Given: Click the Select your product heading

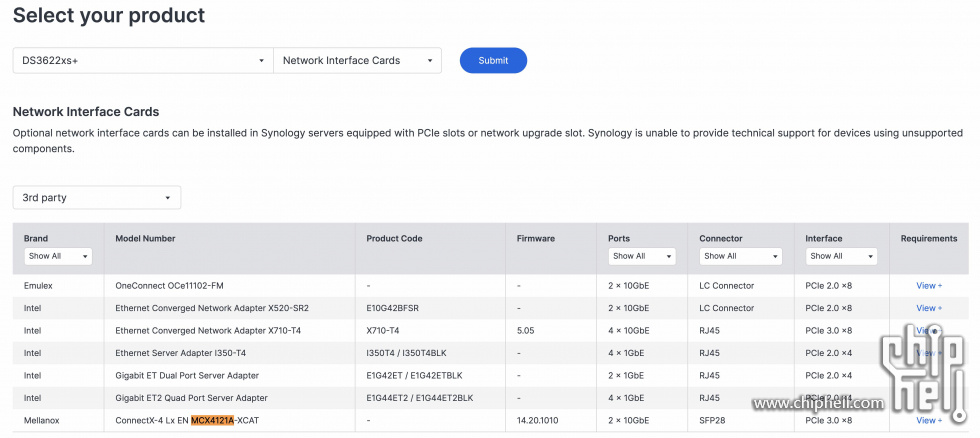Looking at the screenshot, I should pyautogui.click(x=109, y=15).
